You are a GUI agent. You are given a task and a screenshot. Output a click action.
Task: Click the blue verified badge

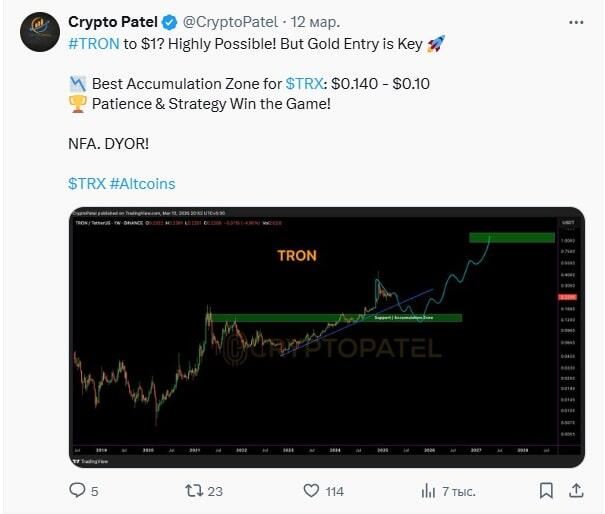pyautogui.click(x=170, y=22)
